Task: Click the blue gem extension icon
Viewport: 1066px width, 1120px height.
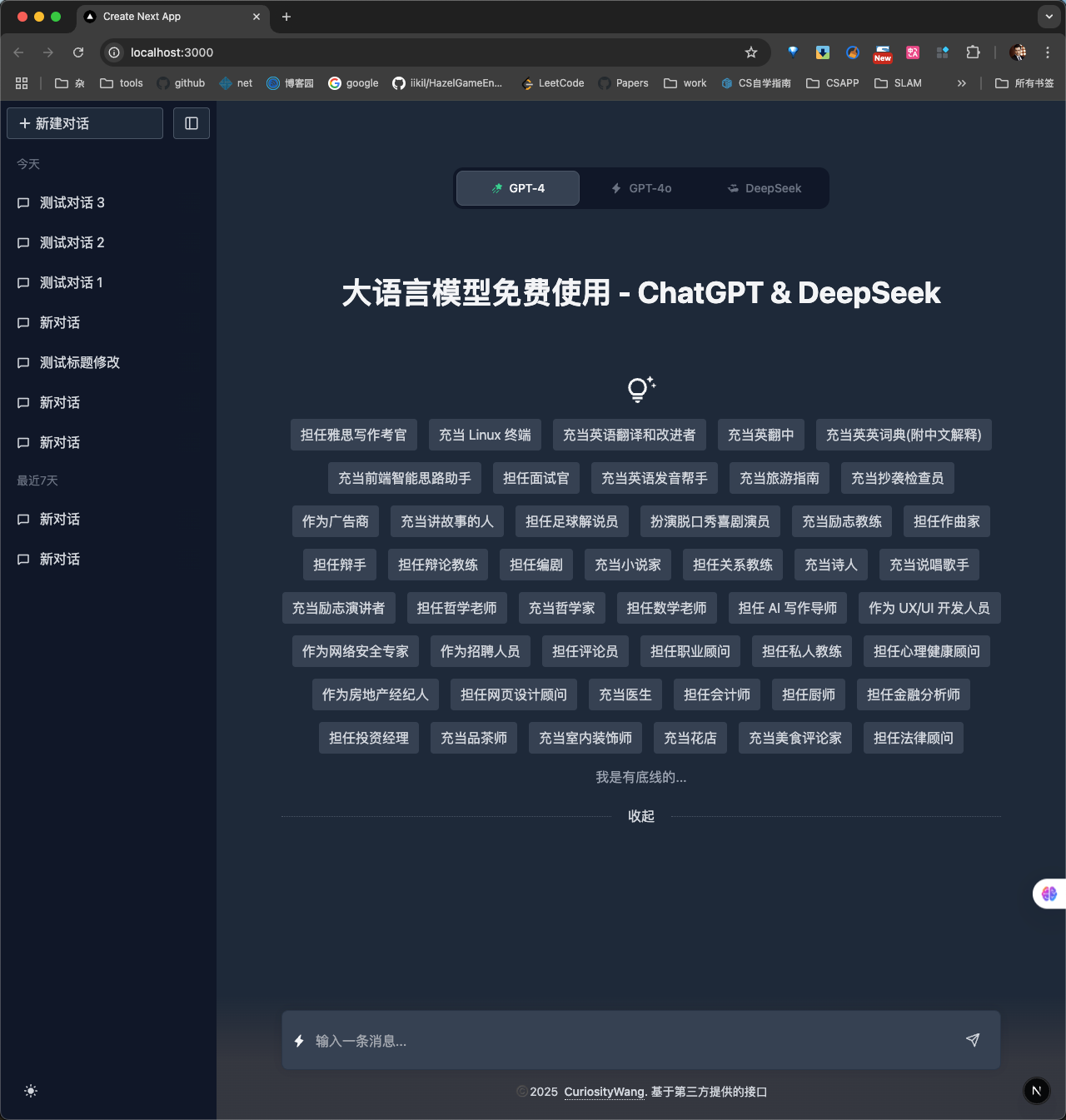Action: 793,52
